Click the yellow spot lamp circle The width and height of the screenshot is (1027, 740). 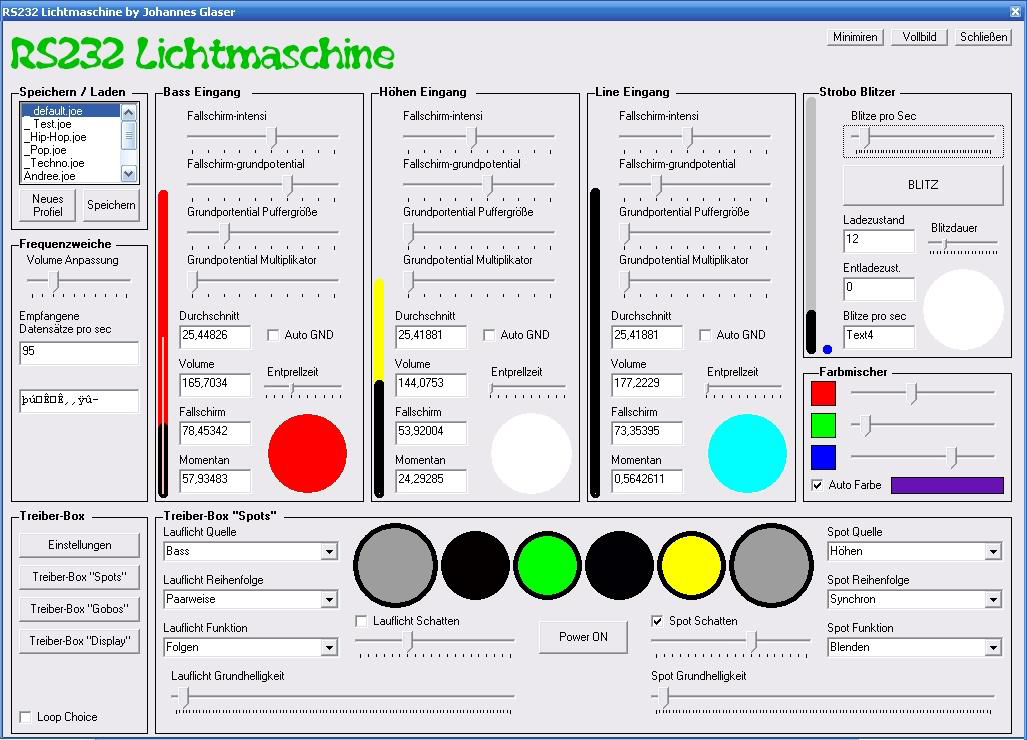coord(690,566)
